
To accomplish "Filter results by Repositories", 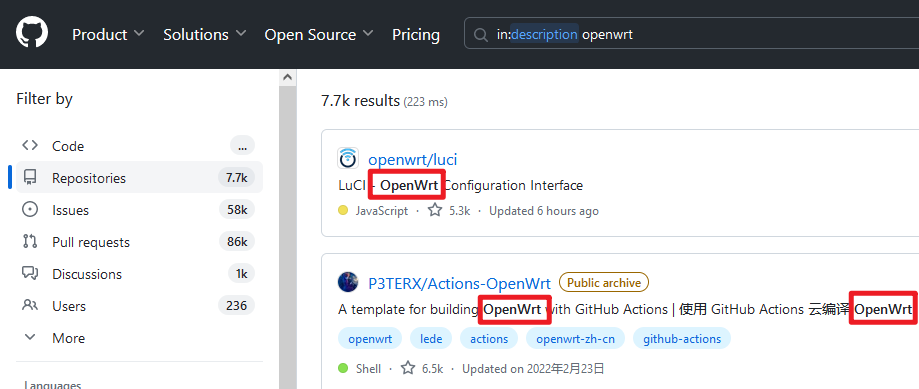I will coord(139,178).
